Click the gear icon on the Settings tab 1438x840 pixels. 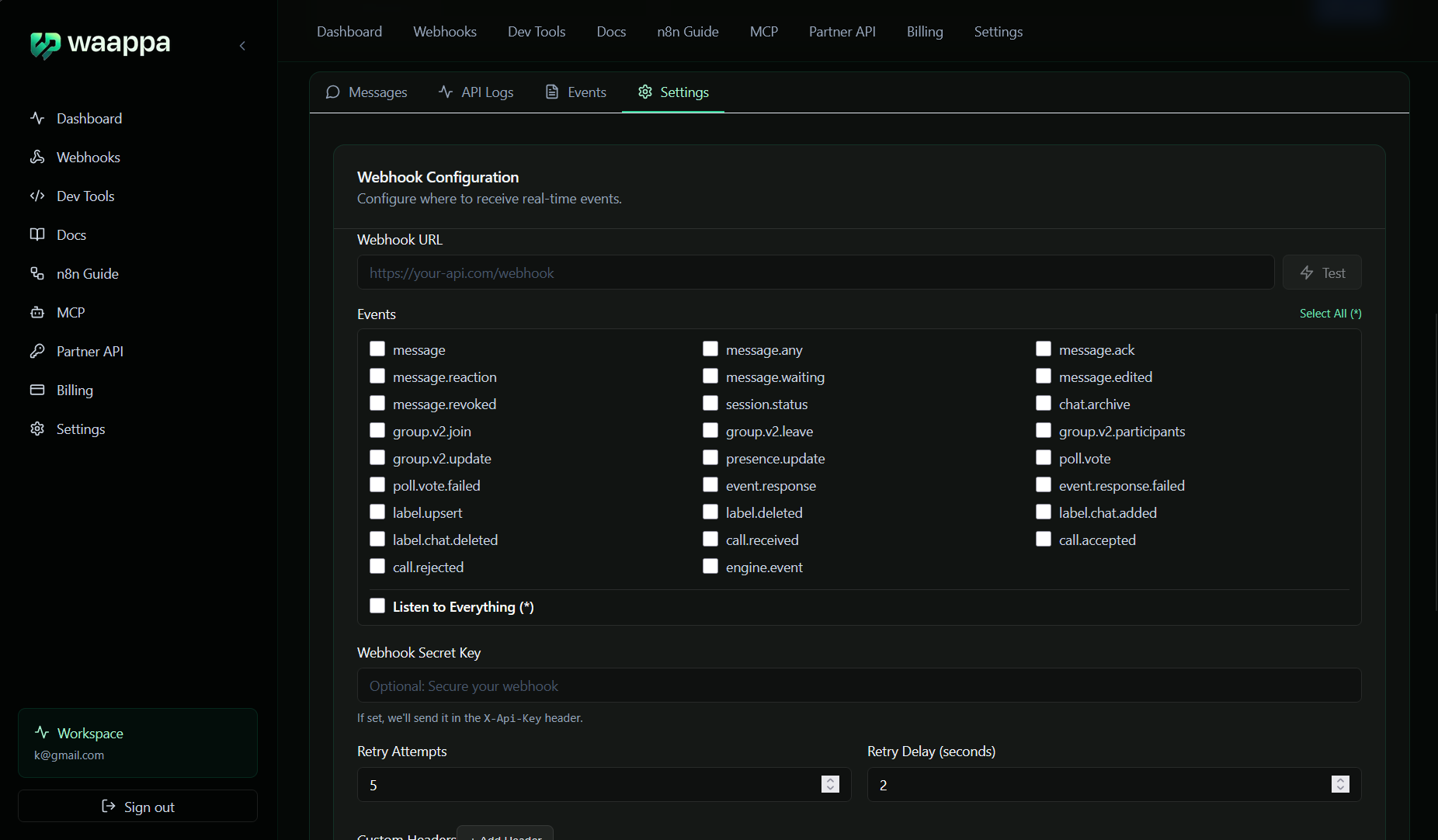tap(645, 92)
